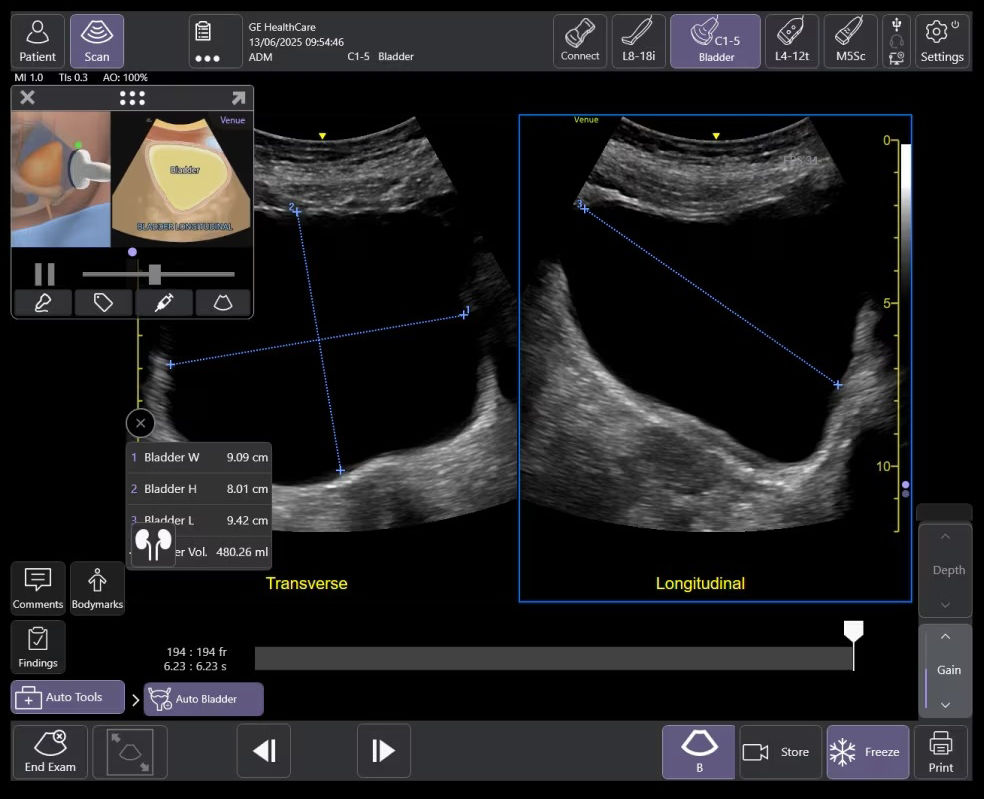The width and height of the screenshot is (984, 799).
Task: Click the Store icon to save the image
Action: [780, 751]
